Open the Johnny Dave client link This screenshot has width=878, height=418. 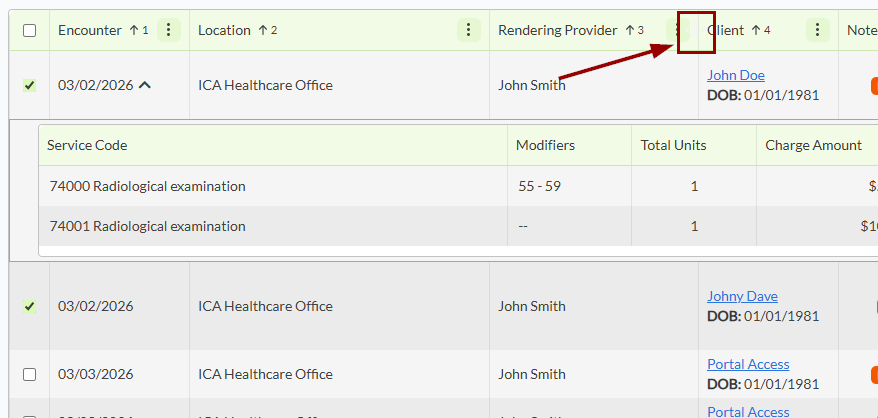point(742,296)
